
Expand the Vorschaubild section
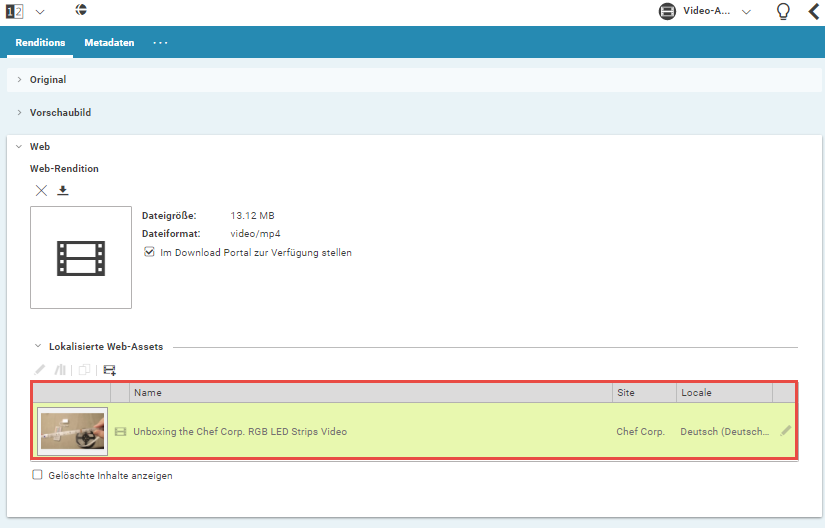(19, 113)
